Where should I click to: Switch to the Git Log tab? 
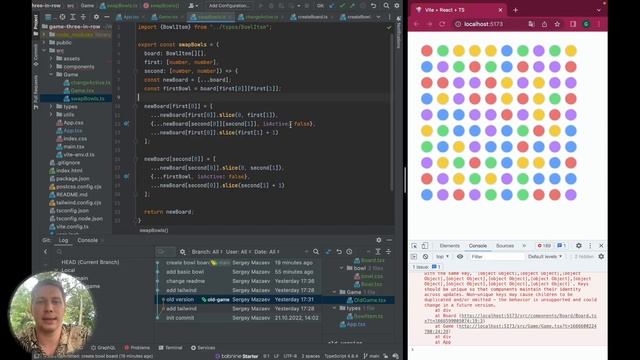[x=63, y=240]
